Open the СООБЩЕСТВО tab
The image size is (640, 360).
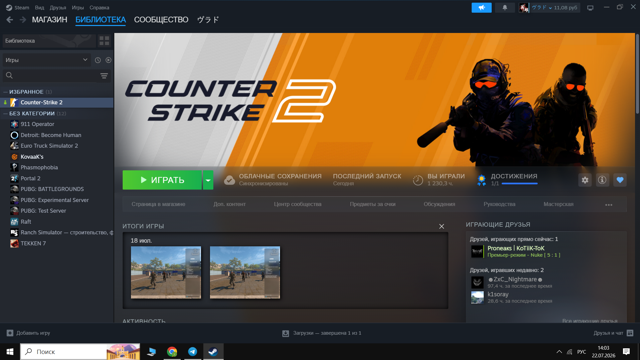coord(161,20)
